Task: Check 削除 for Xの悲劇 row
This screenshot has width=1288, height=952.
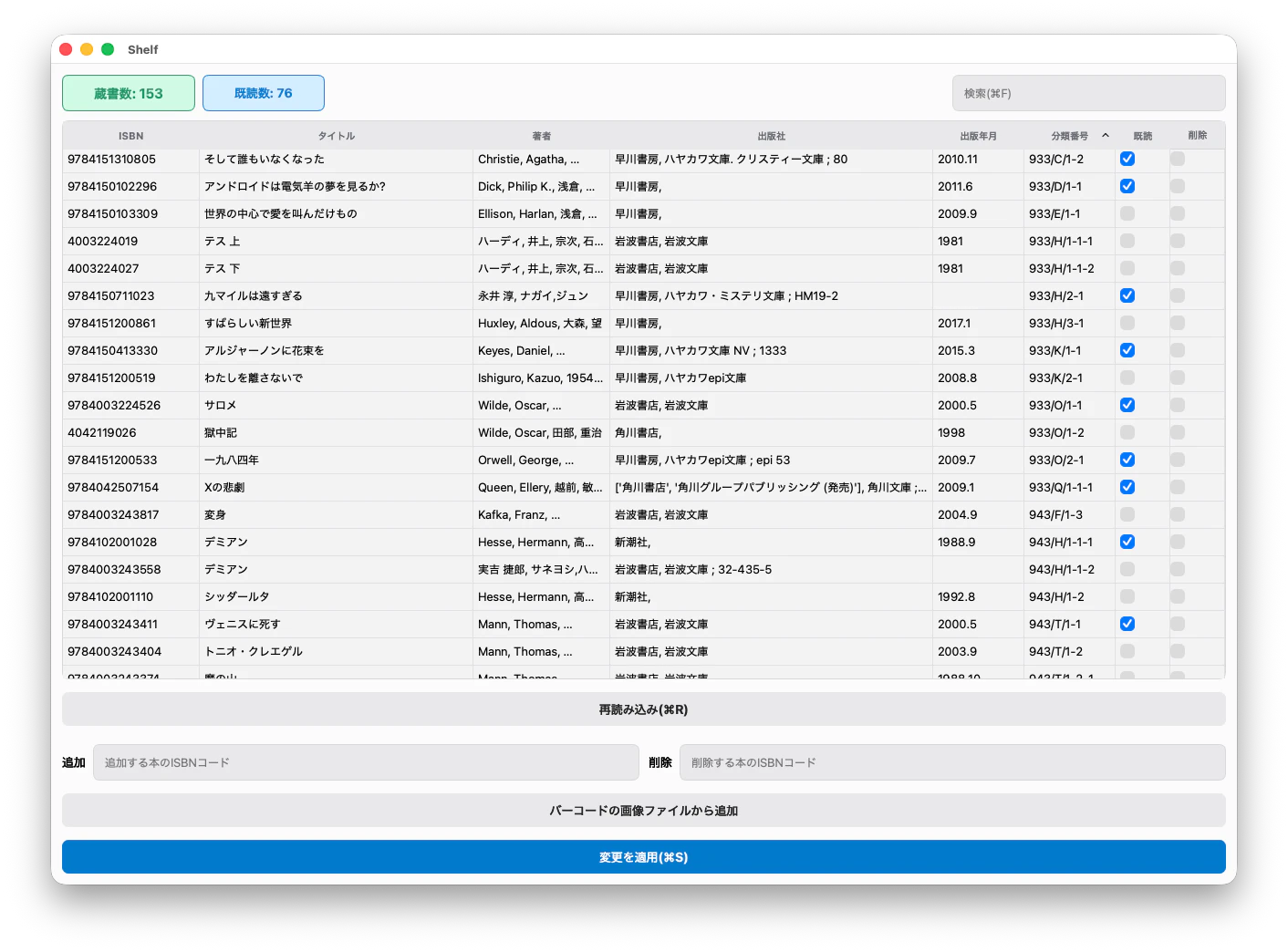Action: click(1178, 487)
